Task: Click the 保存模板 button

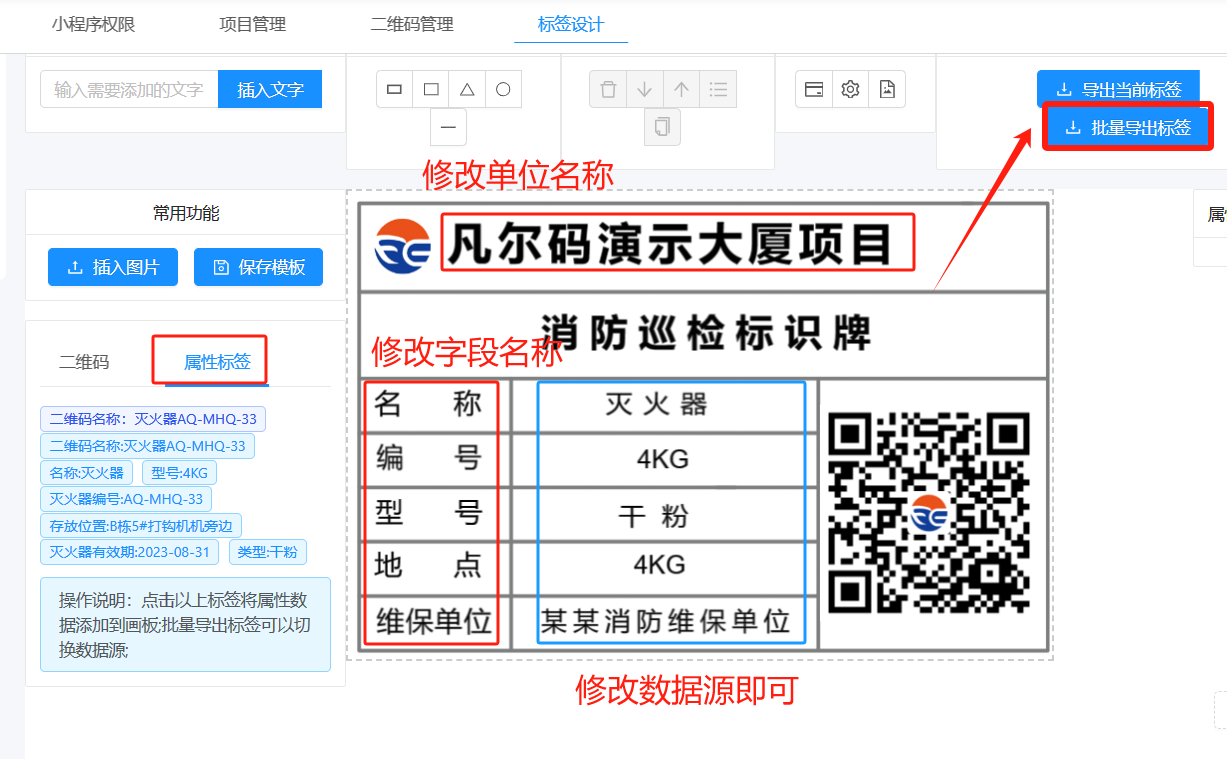Action: (258, 267)
